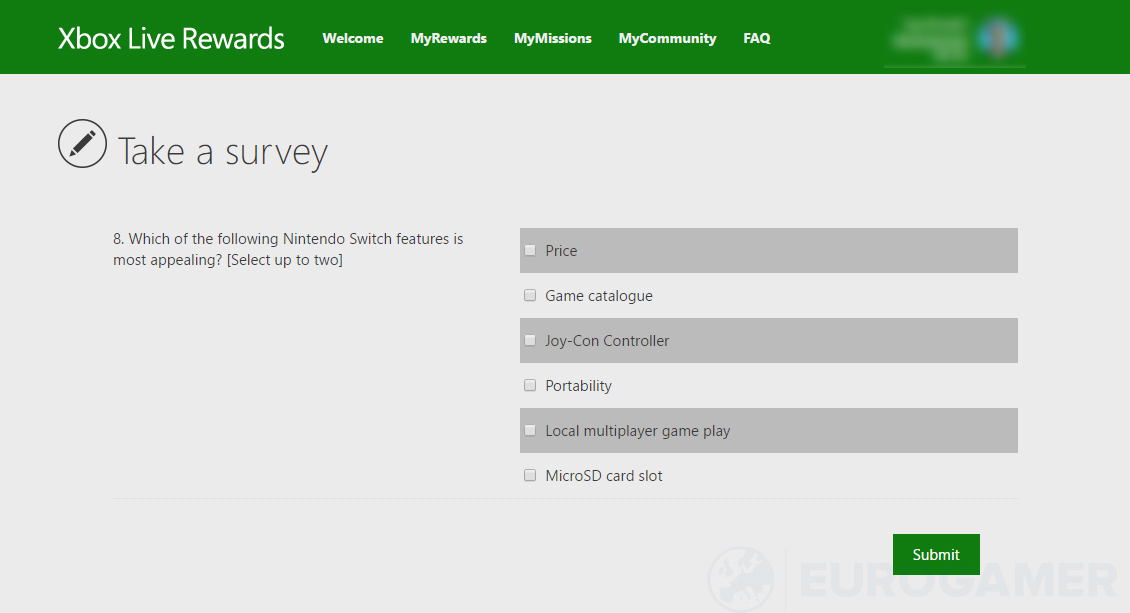Navigate to MyCommunity
Screen dimensions: 1130x613
tap(667, 39)
